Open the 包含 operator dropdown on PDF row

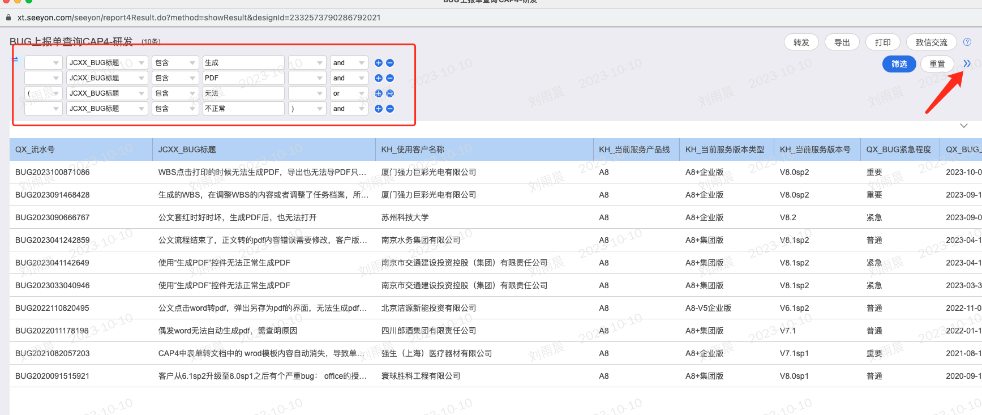point(174,77)
